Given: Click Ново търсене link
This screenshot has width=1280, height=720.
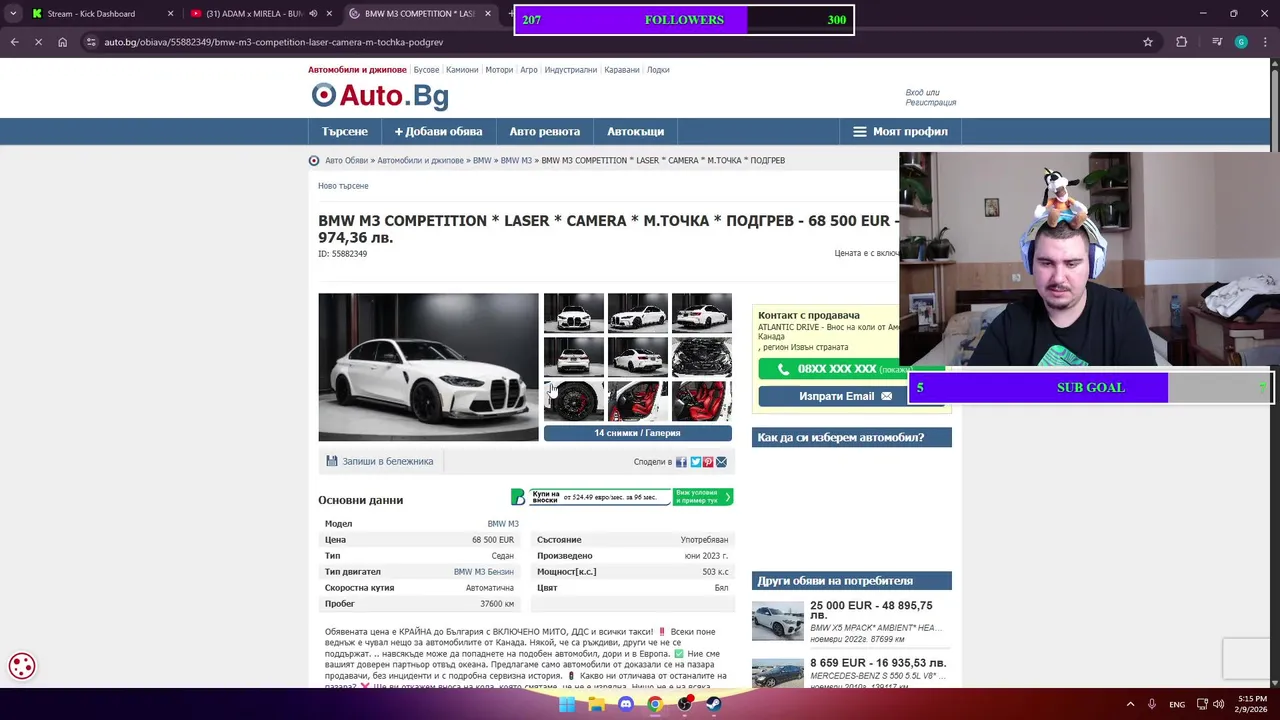Looking at the screenshot, I should tap(343, 186).
